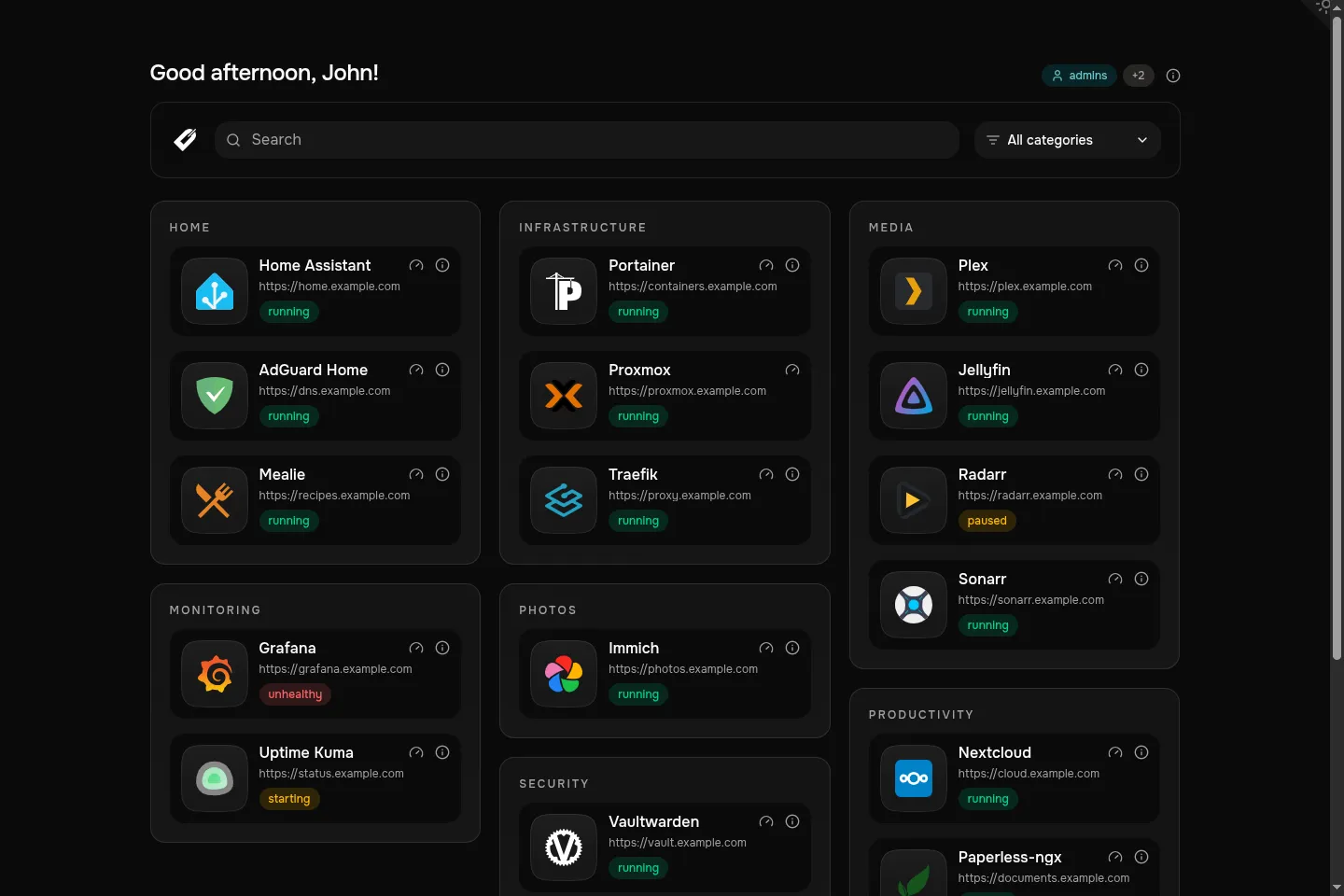This screenshot has width=1344, height=896.
Task: Open the Grafana app icon
Action: pos(215,674)
